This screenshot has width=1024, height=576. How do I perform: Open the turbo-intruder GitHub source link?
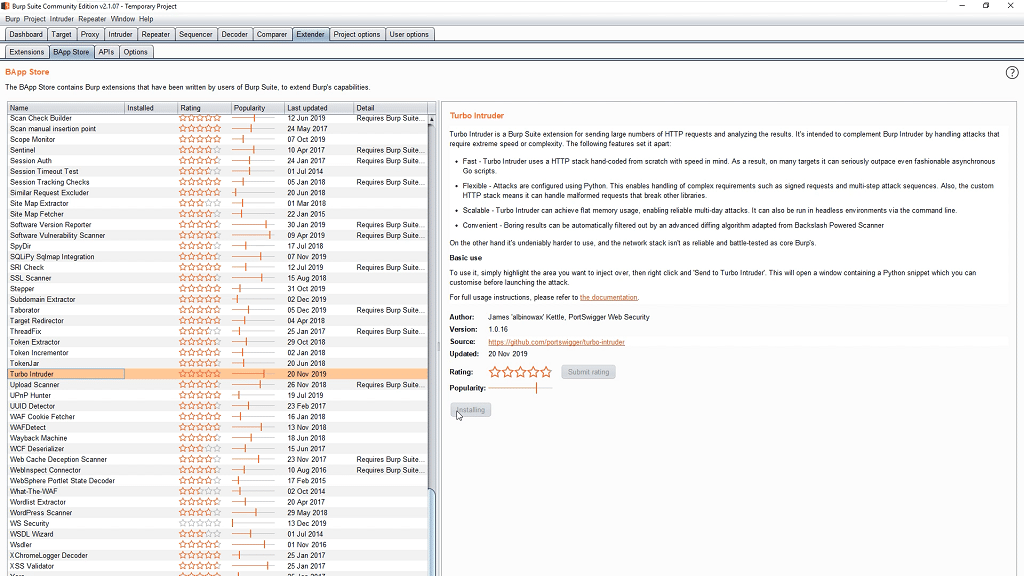[556, 342]
